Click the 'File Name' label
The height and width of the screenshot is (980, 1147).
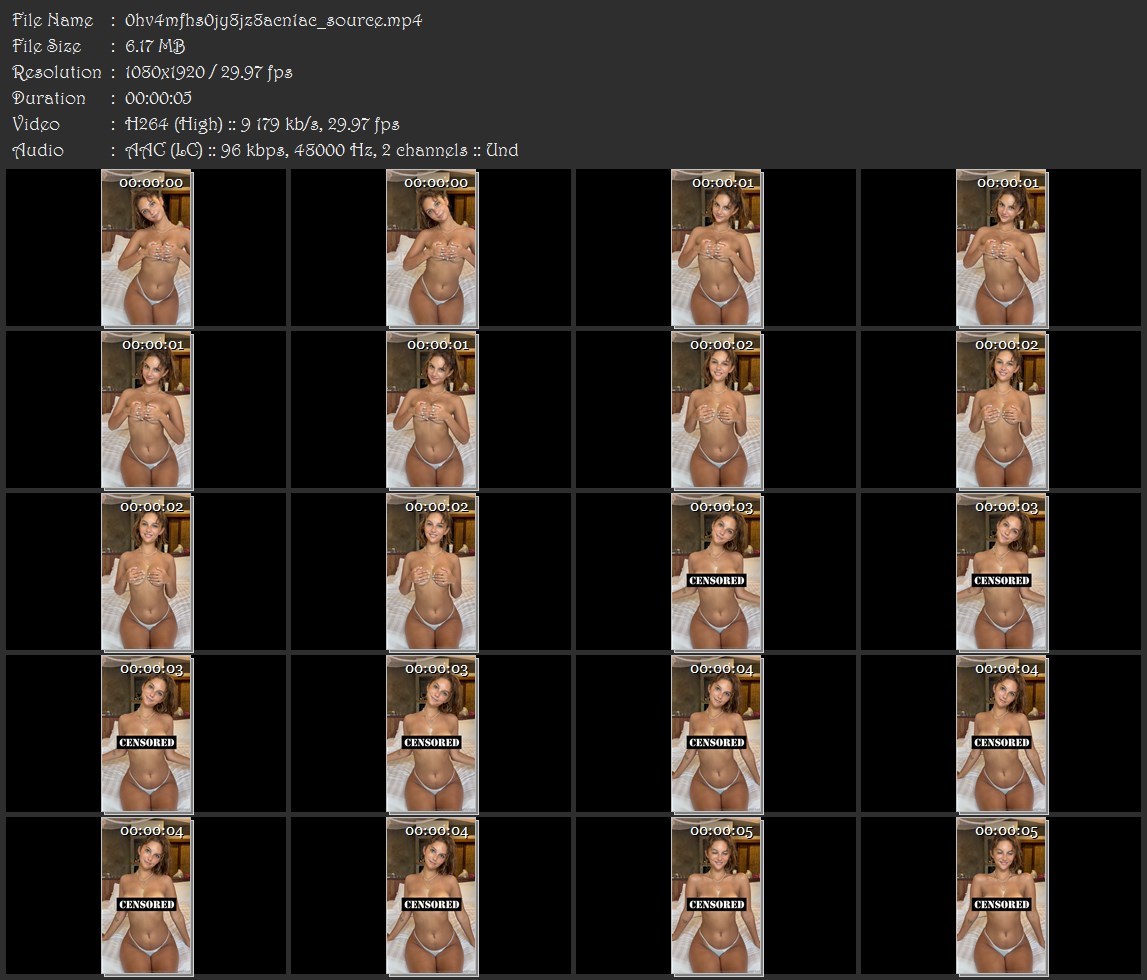click(x=53, y=20)
